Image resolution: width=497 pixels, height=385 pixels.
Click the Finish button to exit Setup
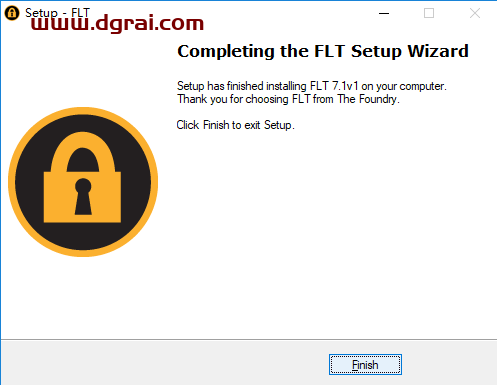[365, 365]
